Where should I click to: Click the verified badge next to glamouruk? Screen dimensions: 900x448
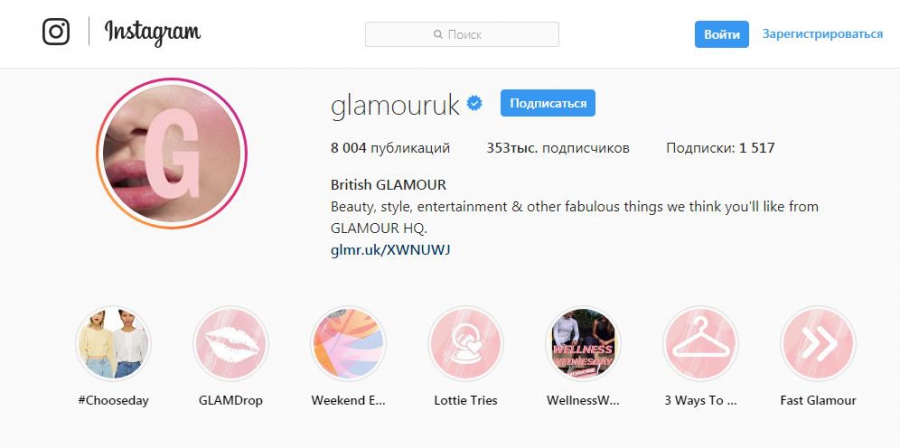point(474,103)
